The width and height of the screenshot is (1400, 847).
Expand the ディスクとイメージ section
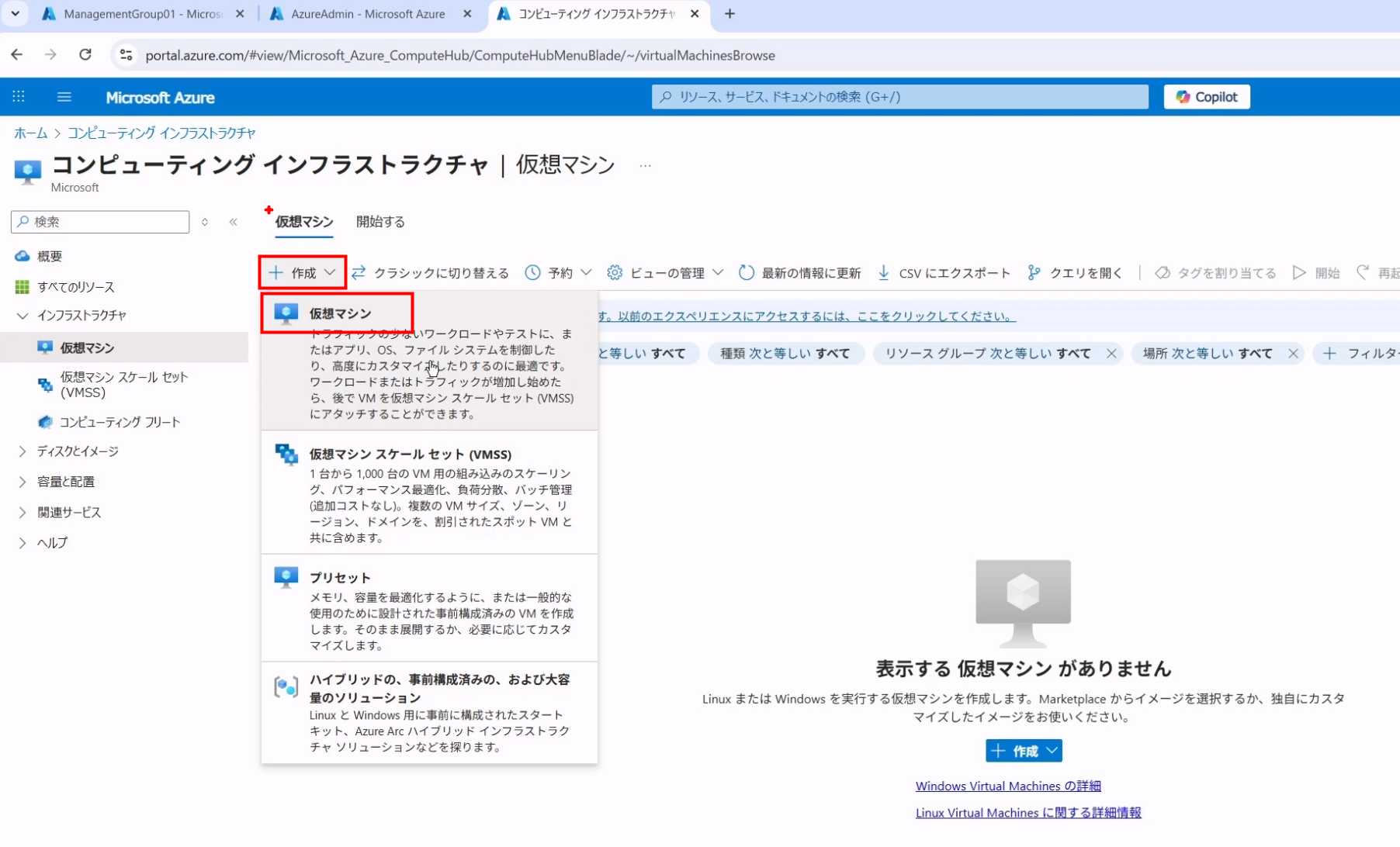tap(78, 451)
